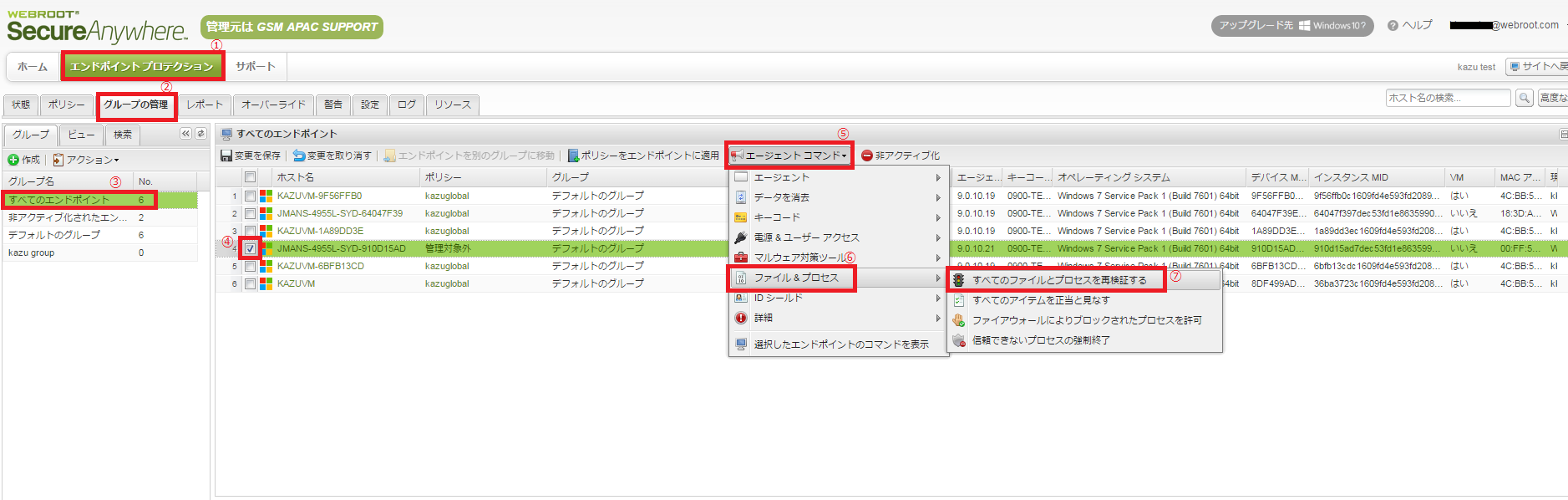
Task: Click ポリシーをエンドポイントに適用 toolbar button
Action: 643,156
